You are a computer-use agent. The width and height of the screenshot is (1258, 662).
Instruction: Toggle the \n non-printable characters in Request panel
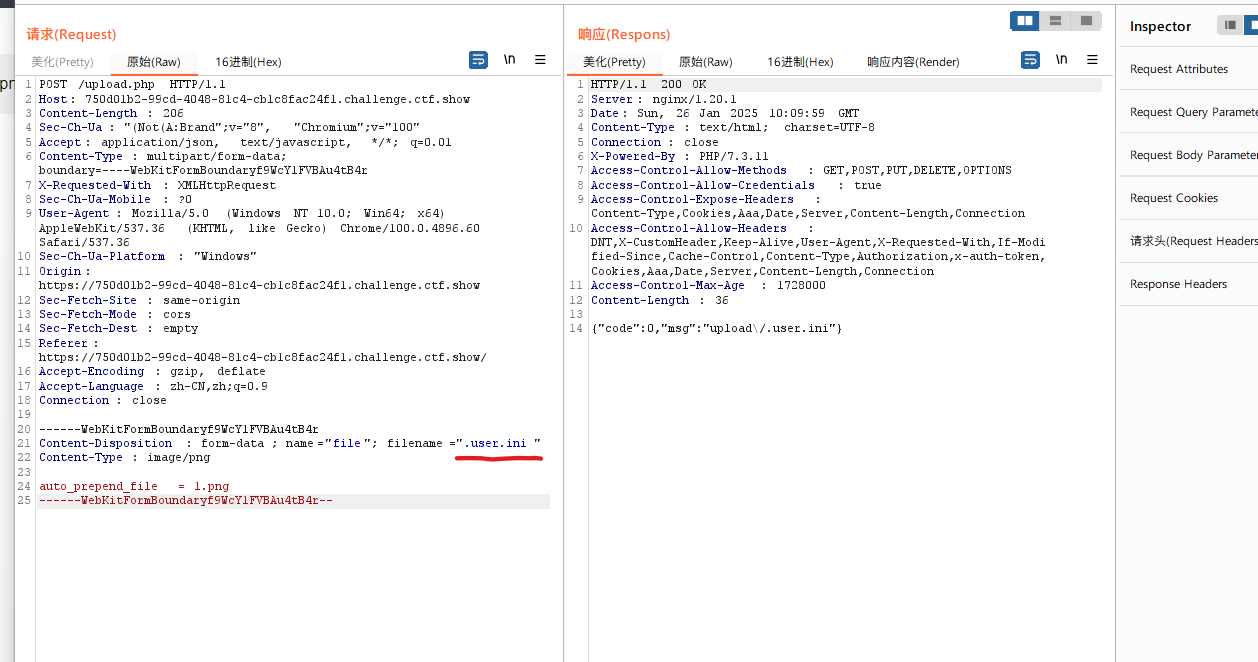[510, 60]
